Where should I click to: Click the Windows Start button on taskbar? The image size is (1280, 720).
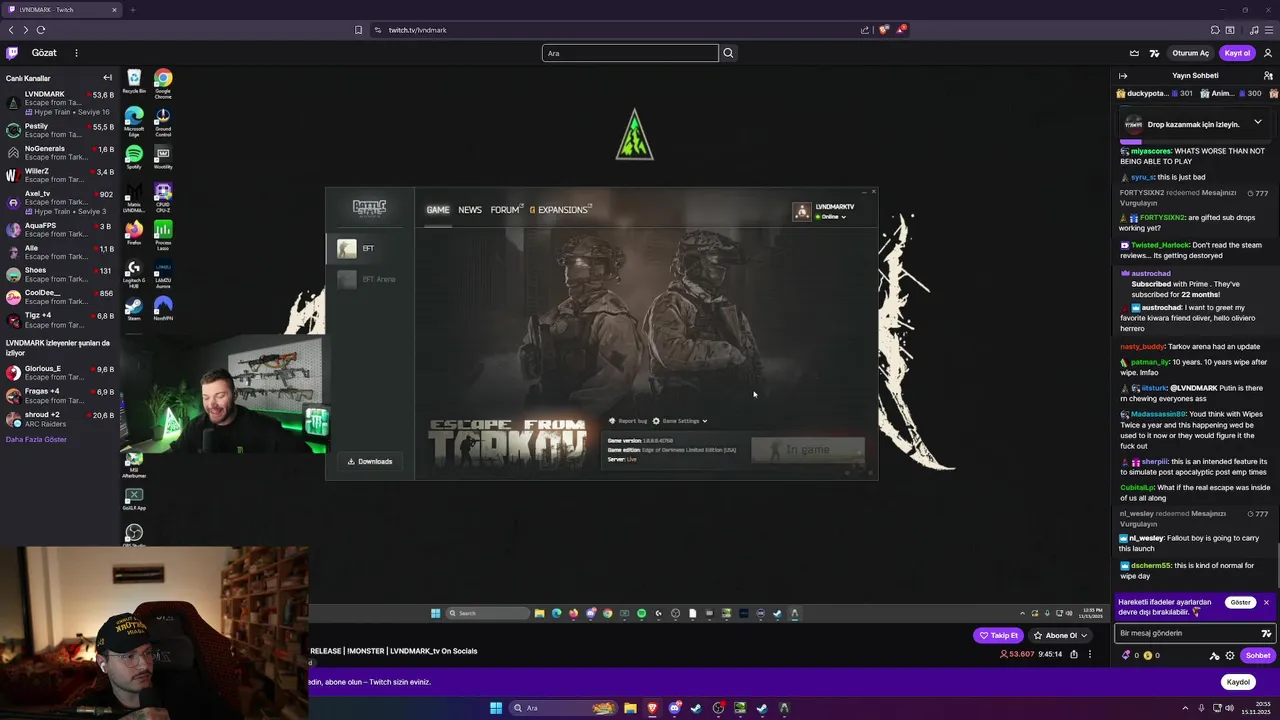click(495, 708)
